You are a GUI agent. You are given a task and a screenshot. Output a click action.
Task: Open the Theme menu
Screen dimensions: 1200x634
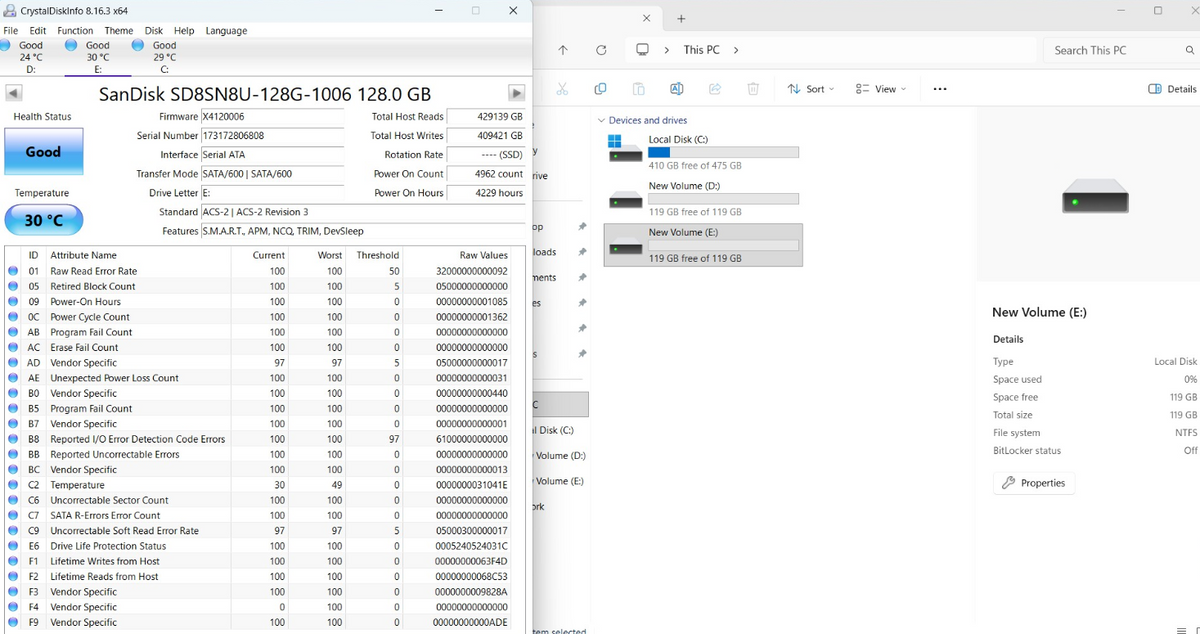tap(119, 31)
